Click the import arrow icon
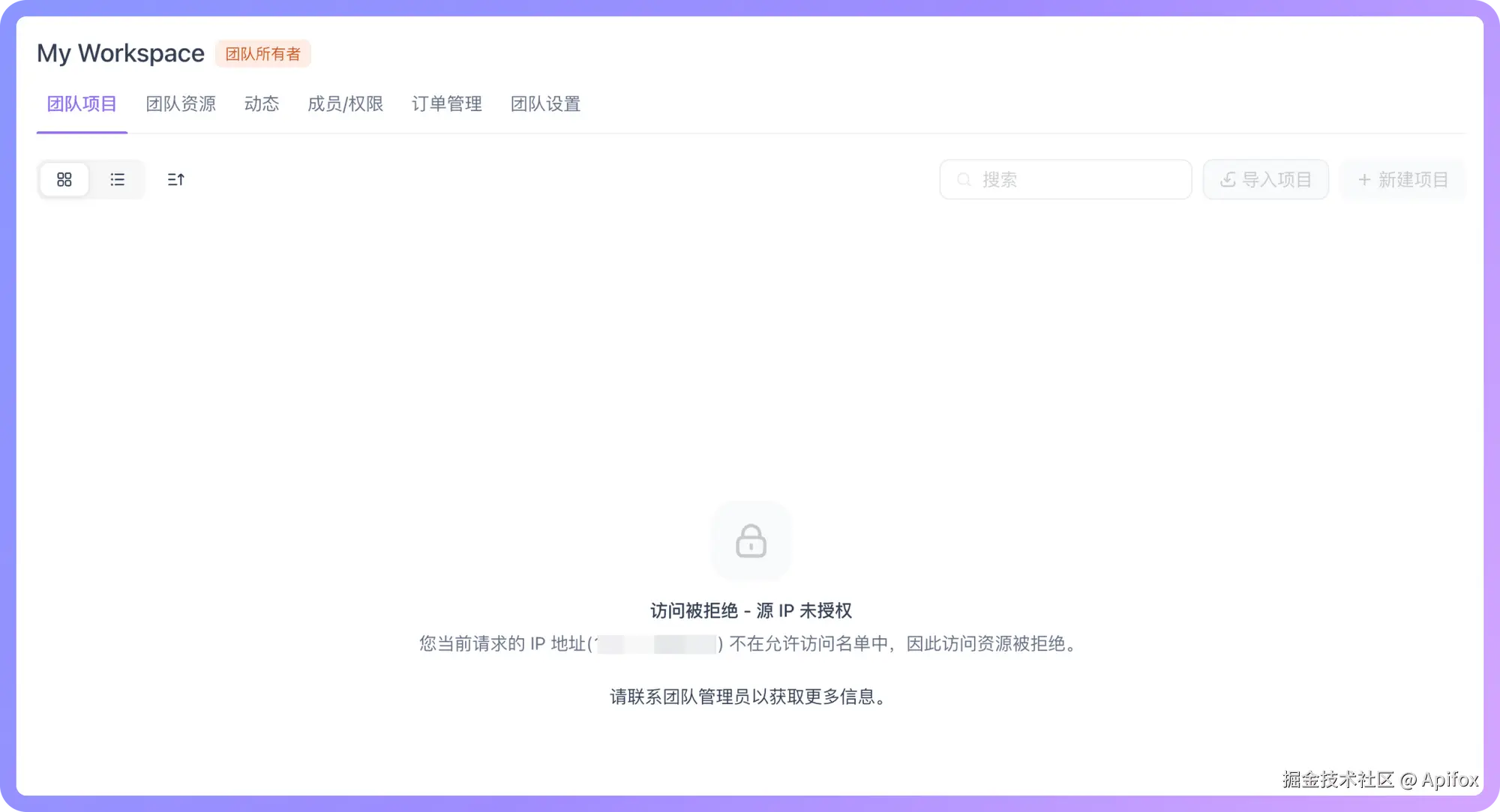 click(1228, 180)
